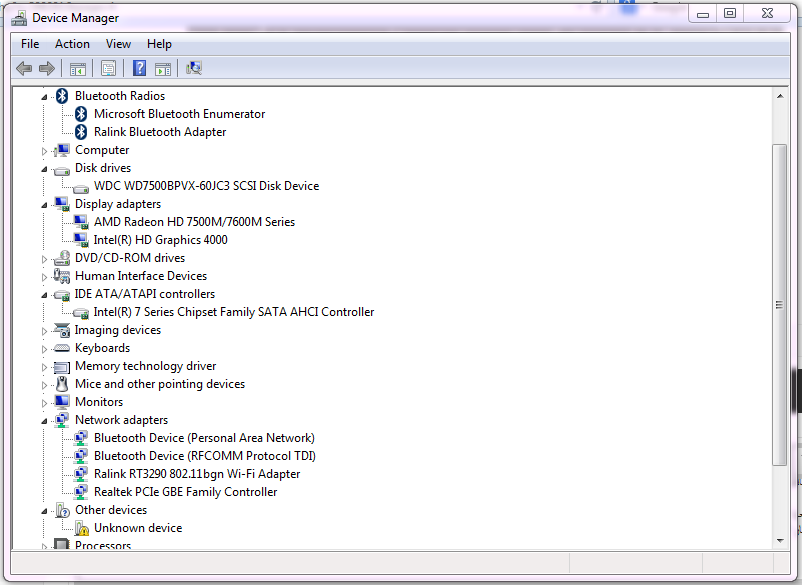Viewport: 802px width, 585px height.
Task: Collapse the IDE ATA/ATAPI controllers category
Action: [44, 295]
